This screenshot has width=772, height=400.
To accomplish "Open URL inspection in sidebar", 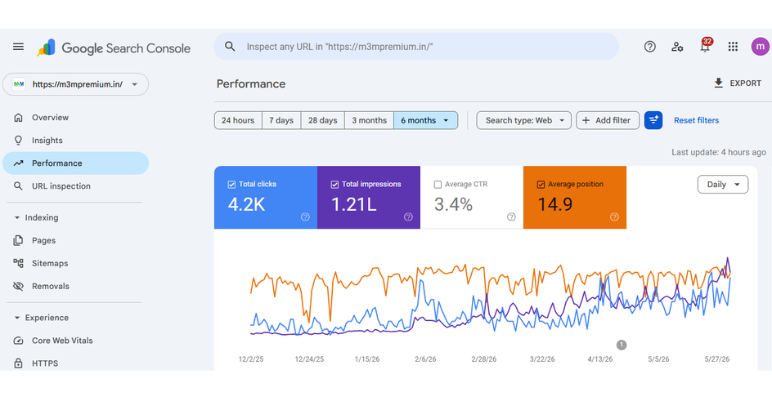I will click(61, 186).
